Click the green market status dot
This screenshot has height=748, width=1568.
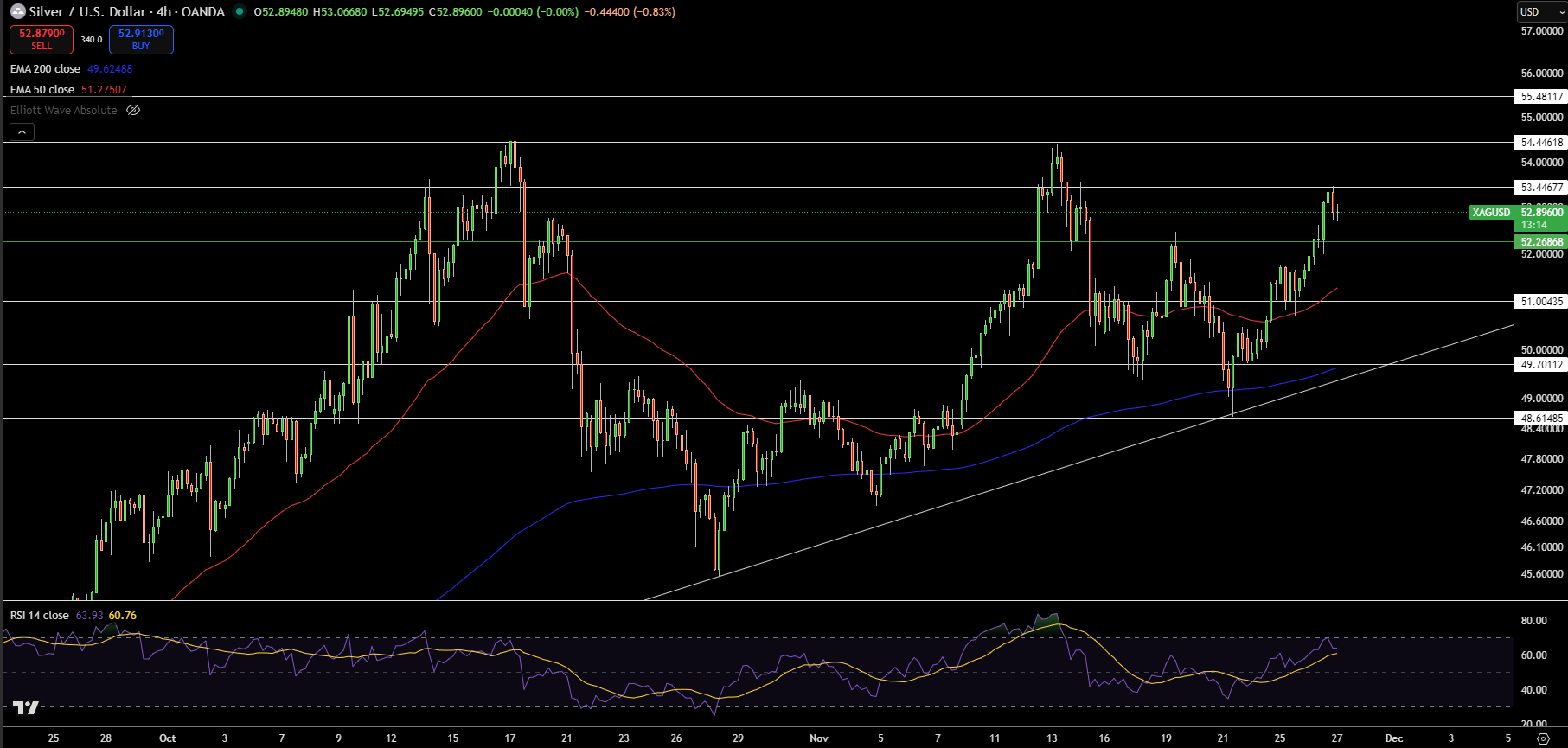(x=240, y=12)
